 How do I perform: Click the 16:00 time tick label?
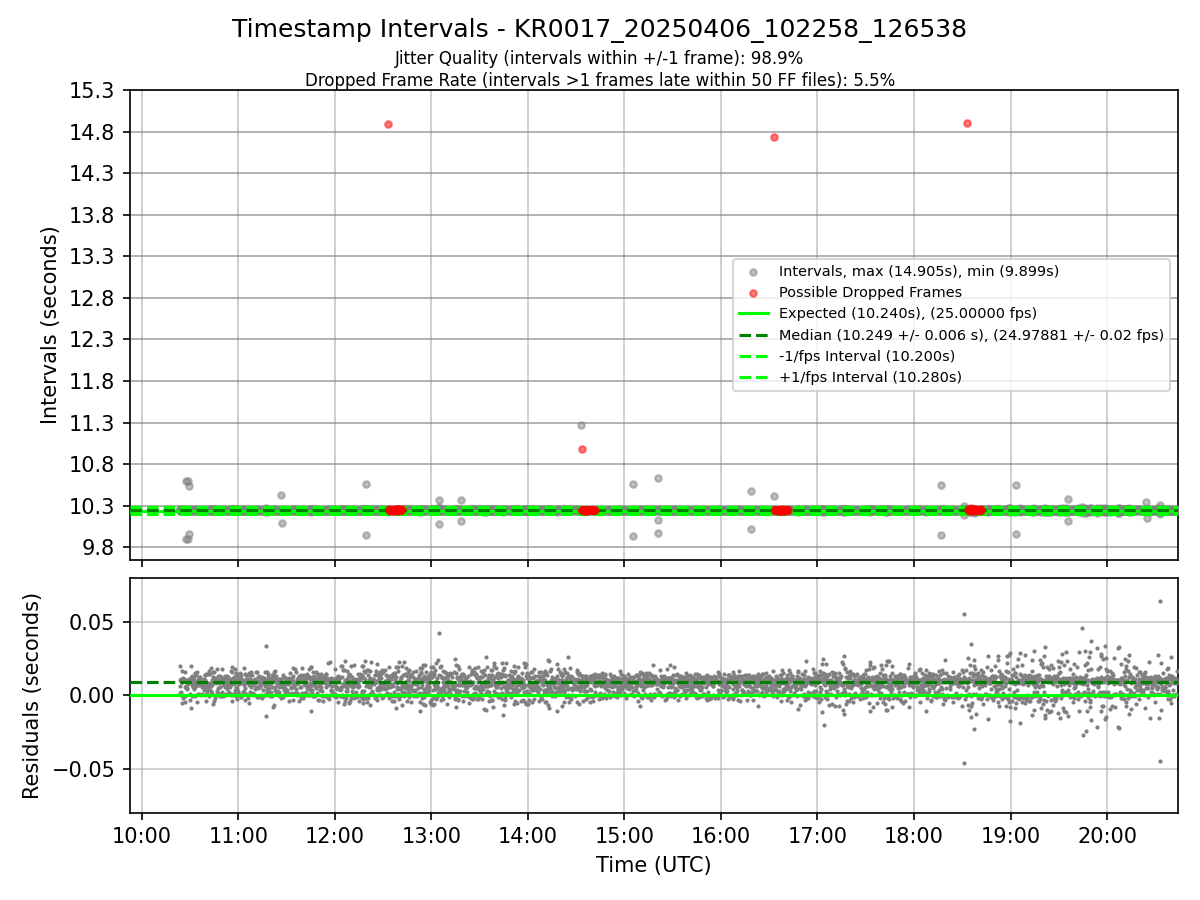click(x=721, y=836)
